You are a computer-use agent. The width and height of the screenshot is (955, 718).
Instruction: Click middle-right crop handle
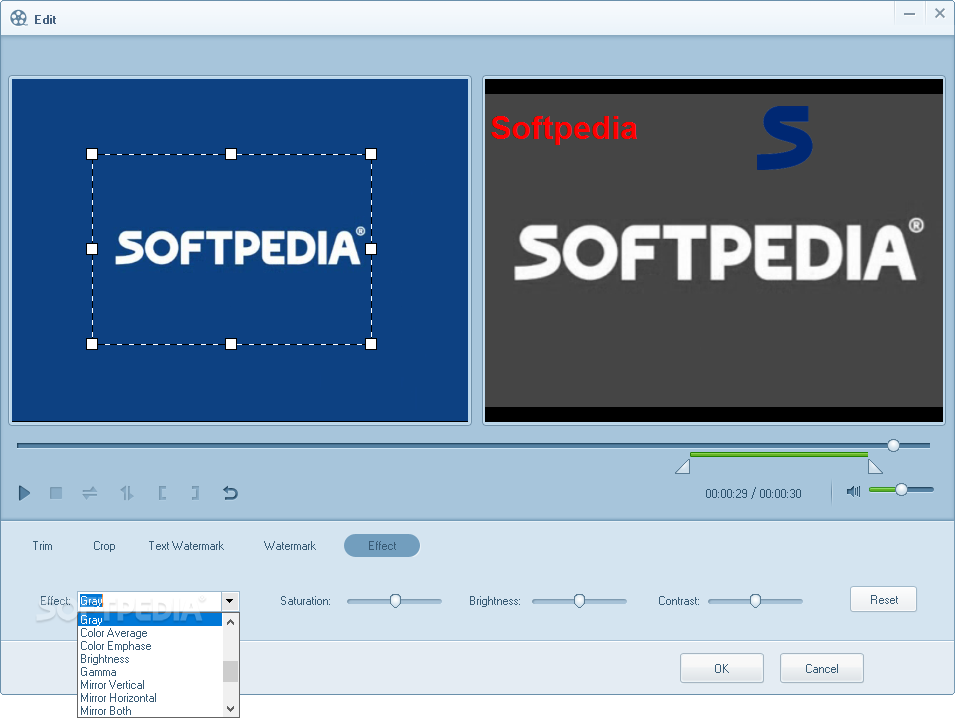click(371, 248)
